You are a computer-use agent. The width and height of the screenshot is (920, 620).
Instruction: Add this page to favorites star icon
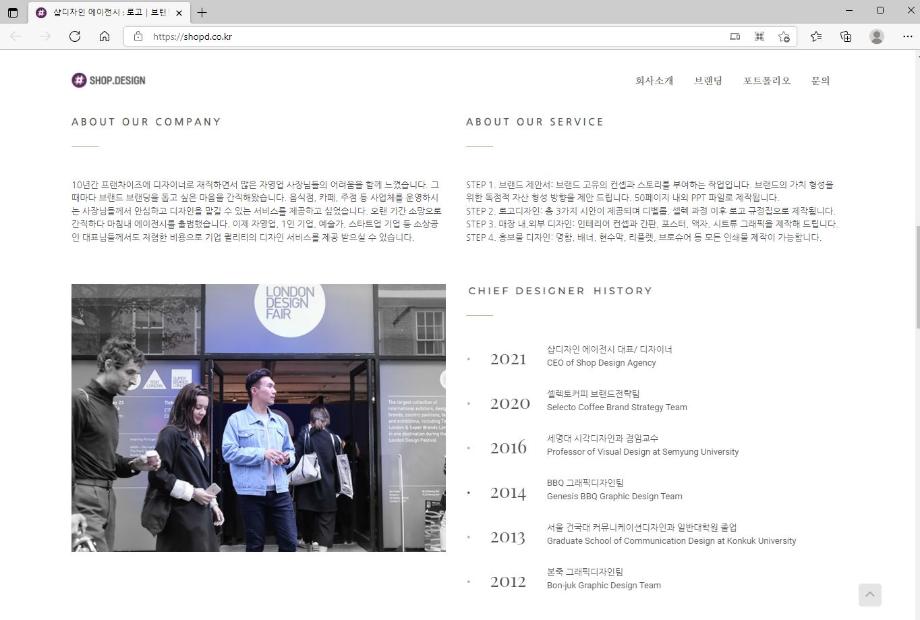tap(784, 36)
